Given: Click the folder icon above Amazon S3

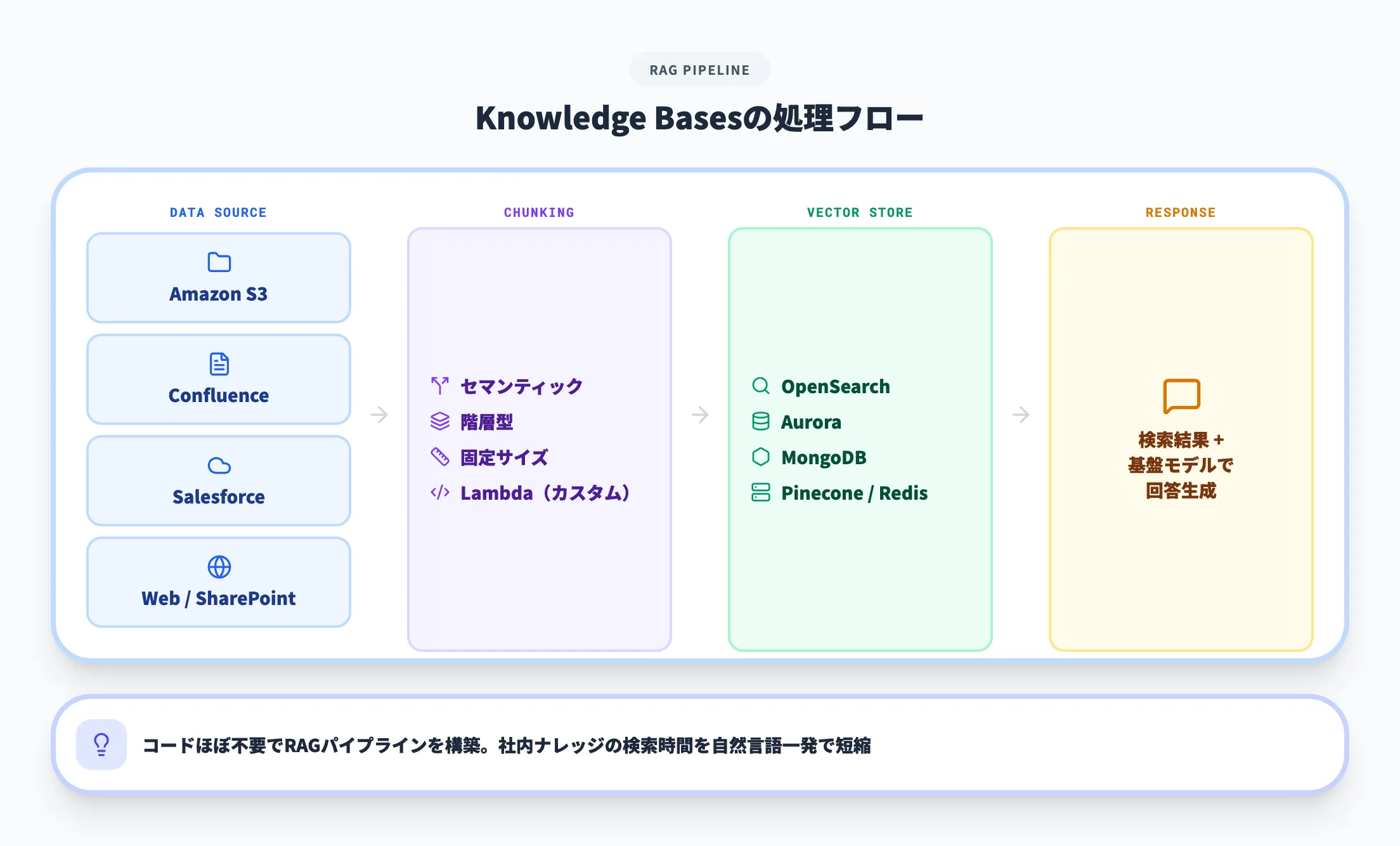Looking at the screenshot, I should tap(218, 261).
